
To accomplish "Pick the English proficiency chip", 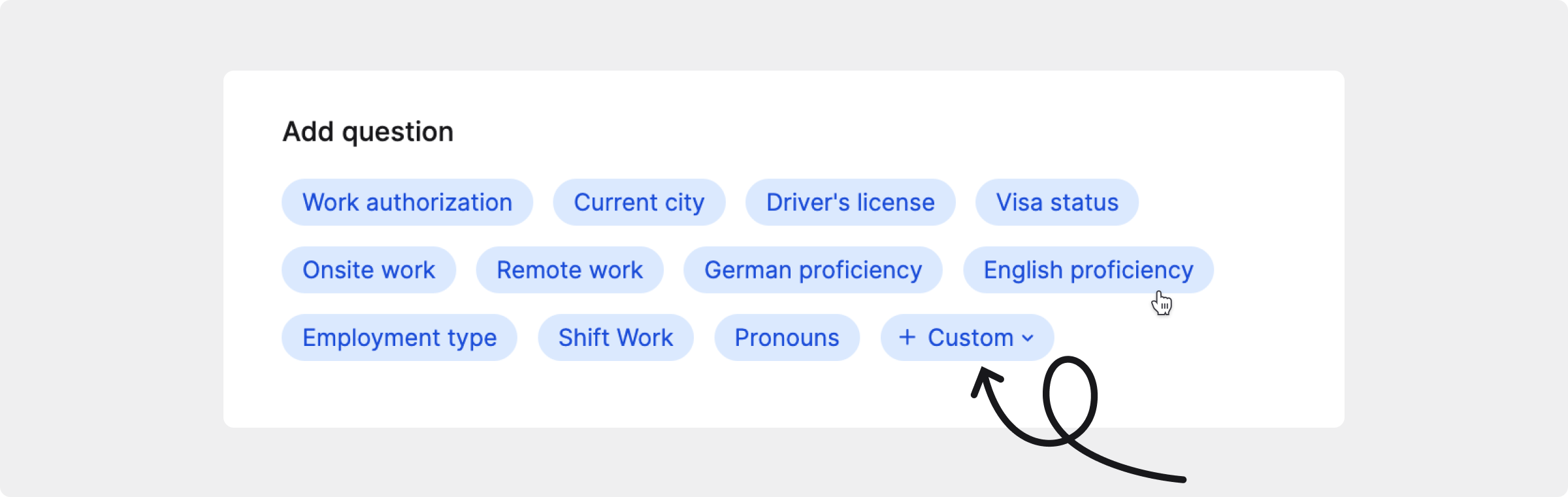I will click(1088, 270).
